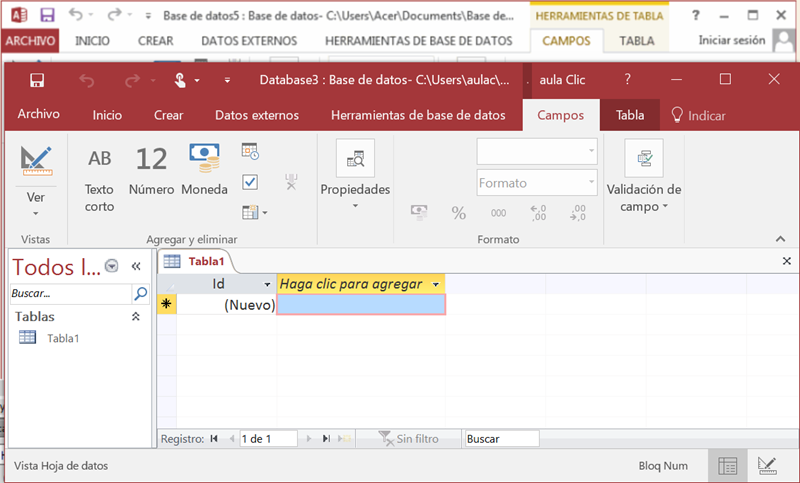
Task: Click the highlighted empty cell in new row
Action: [361, 304]
